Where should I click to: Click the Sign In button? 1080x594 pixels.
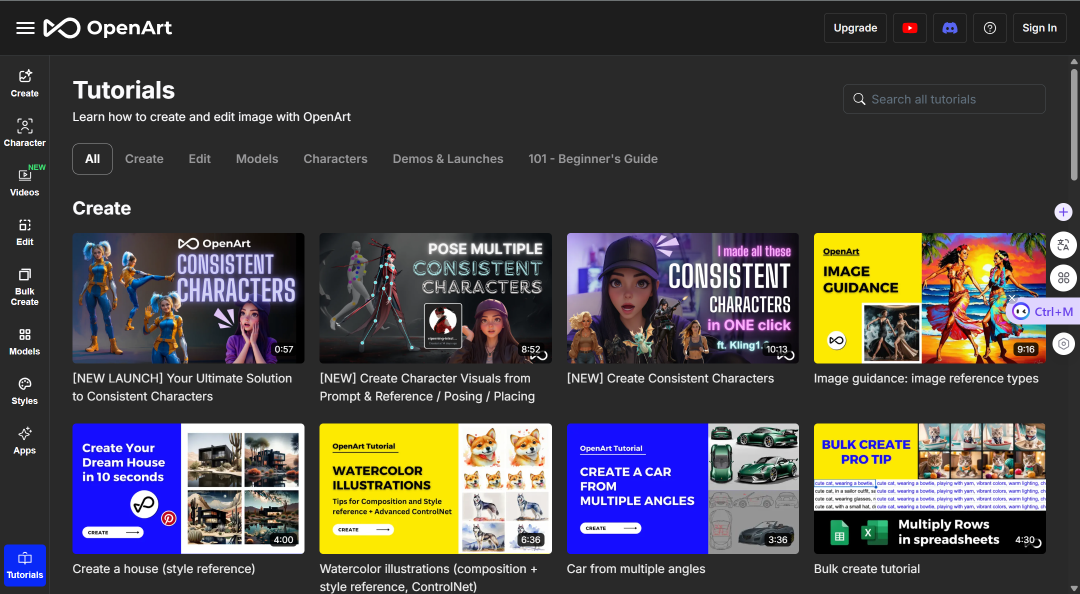pyautogui.click(x=1039, y=28)
